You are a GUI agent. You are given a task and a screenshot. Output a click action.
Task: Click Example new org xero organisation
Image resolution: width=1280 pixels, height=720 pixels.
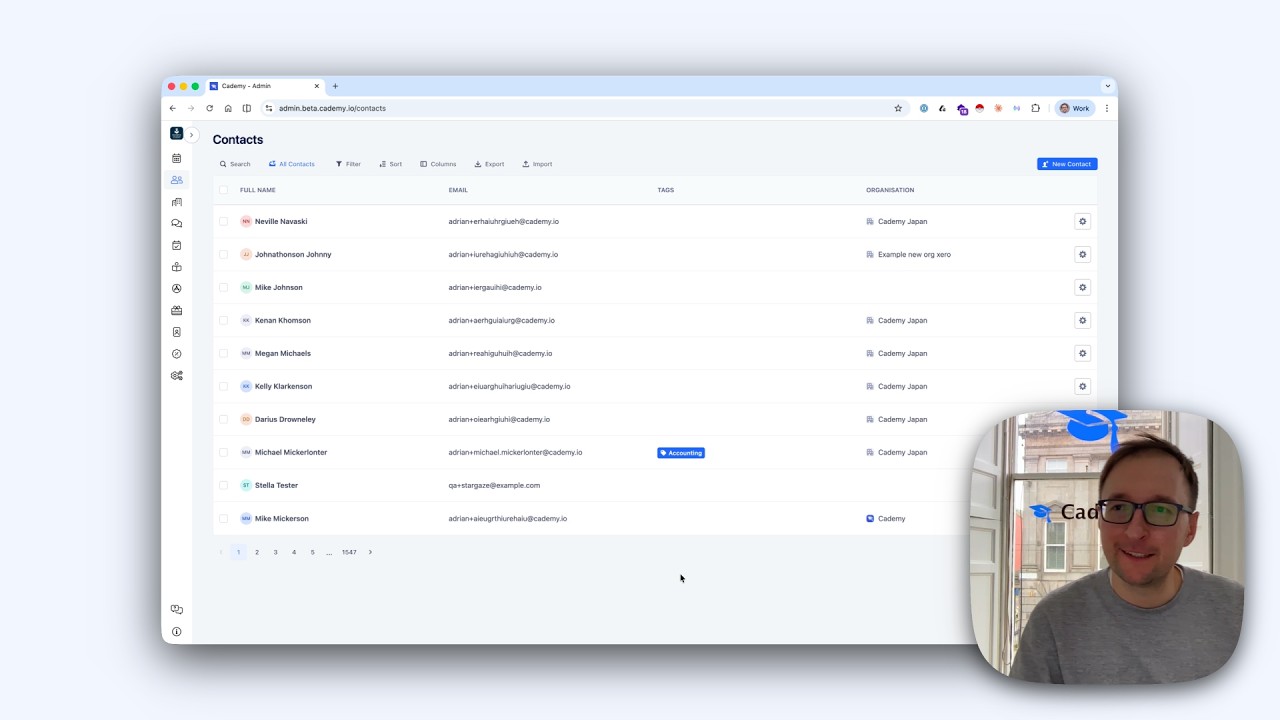[914, 254]
